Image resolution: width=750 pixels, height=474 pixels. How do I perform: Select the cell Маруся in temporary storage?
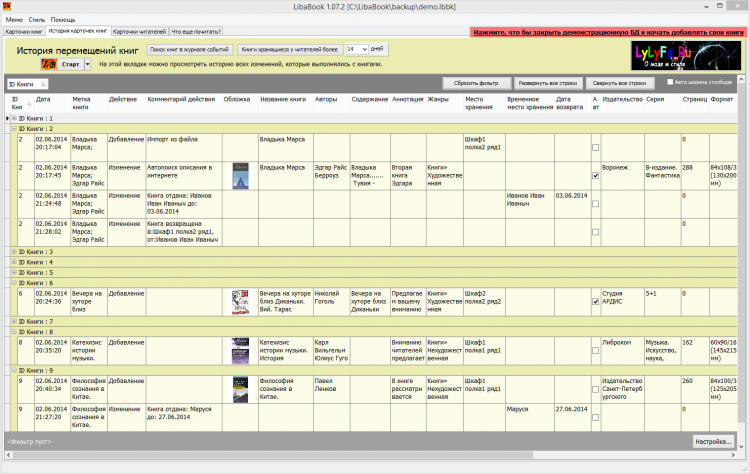point(529,417)
